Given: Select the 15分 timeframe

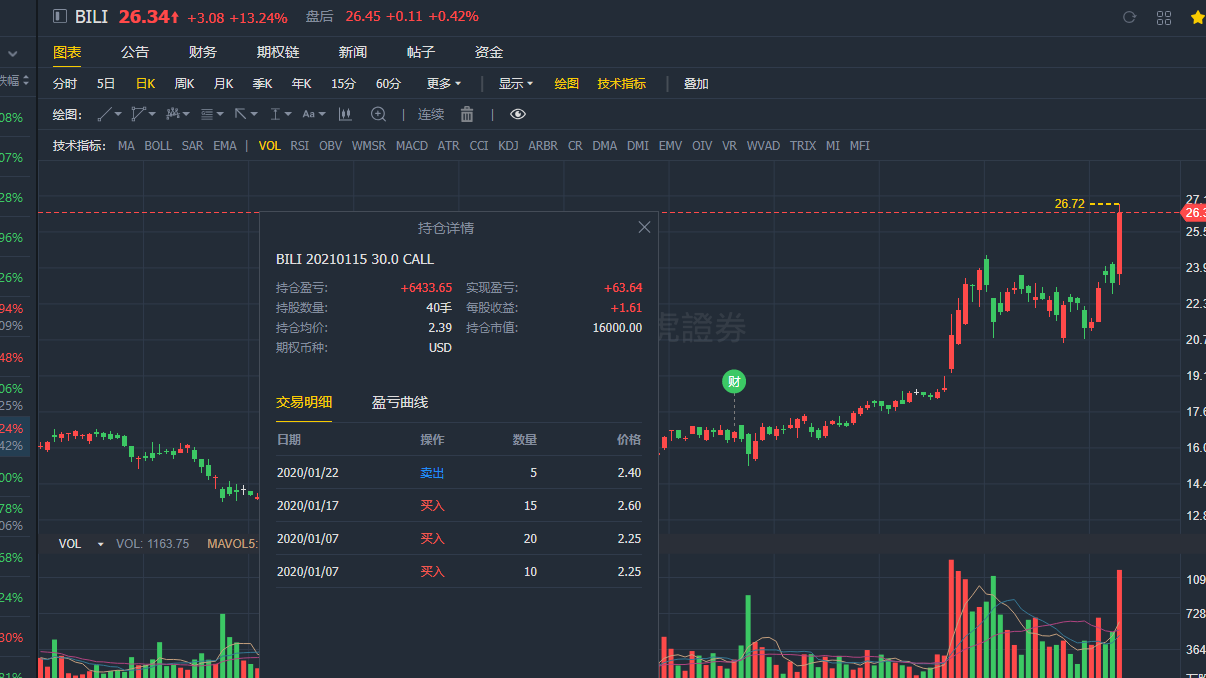Looking at the screenshot, I should click(343, 84).
